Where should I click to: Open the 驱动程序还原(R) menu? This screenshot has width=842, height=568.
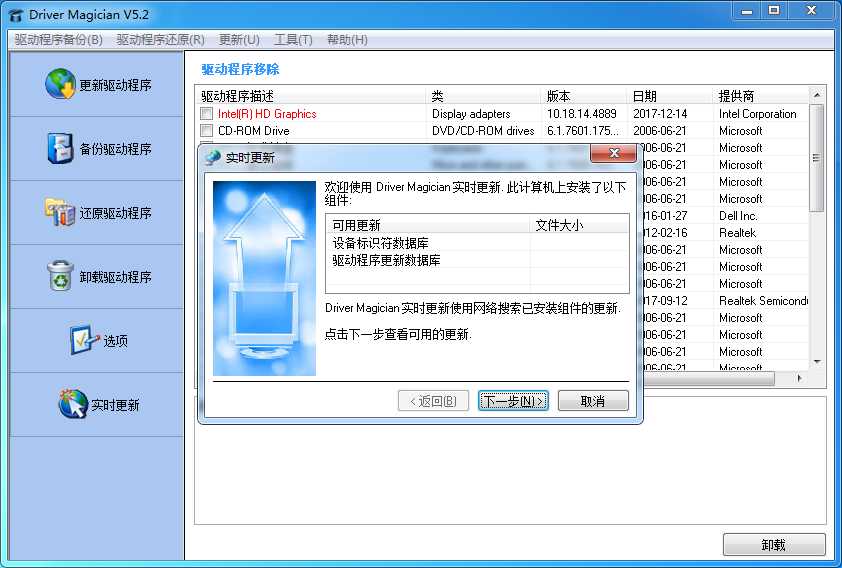point(161,40)
